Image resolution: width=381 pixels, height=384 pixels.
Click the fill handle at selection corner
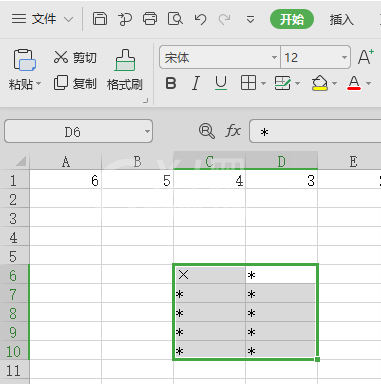(x=317, y=359)
